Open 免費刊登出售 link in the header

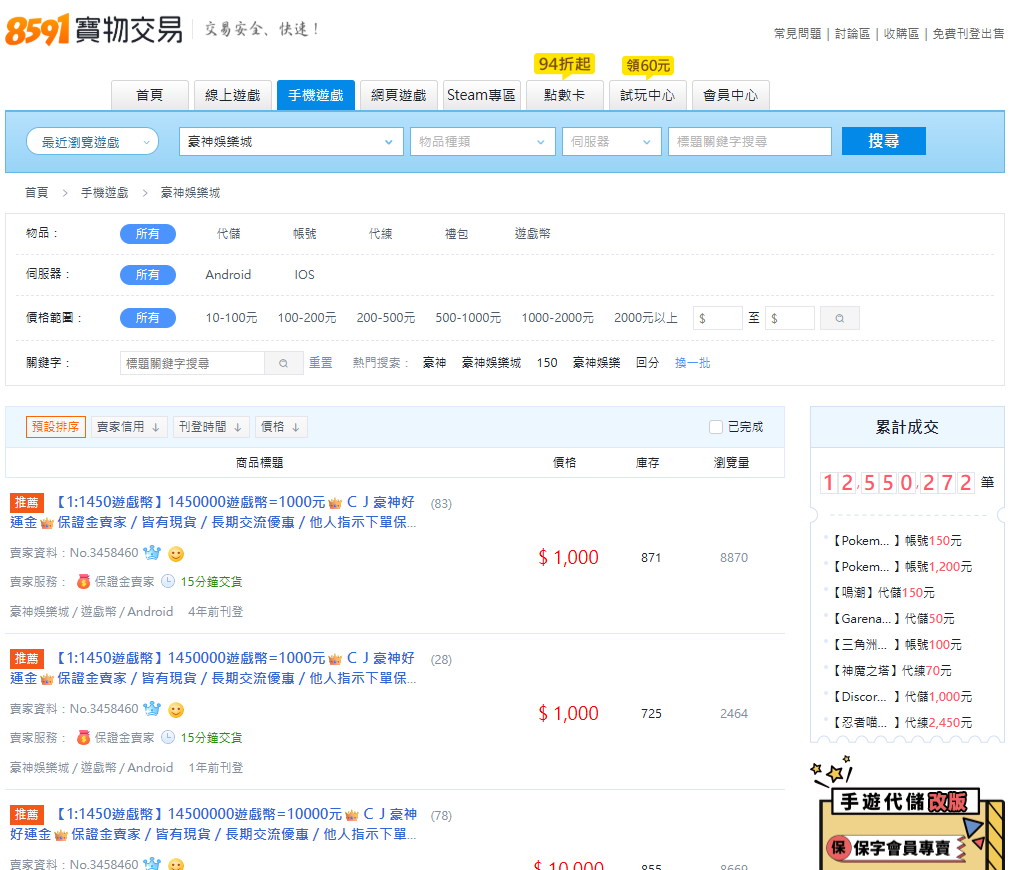pyautogui.click(x=968, y=34)
